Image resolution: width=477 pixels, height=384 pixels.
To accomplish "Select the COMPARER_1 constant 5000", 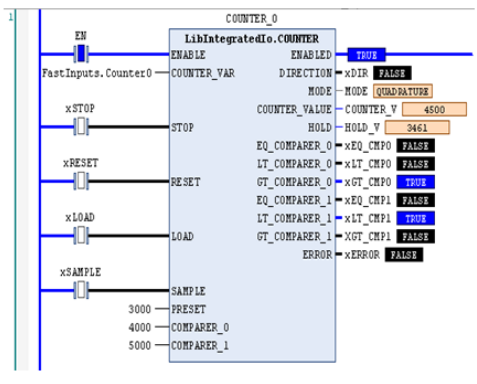I will (x=140, y=345).
